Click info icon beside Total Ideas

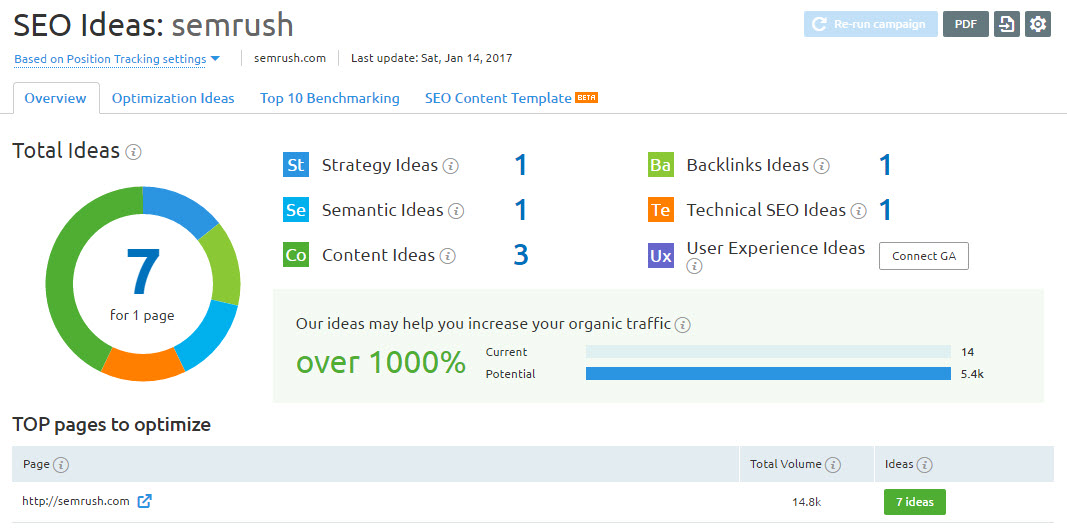point(134,152)
